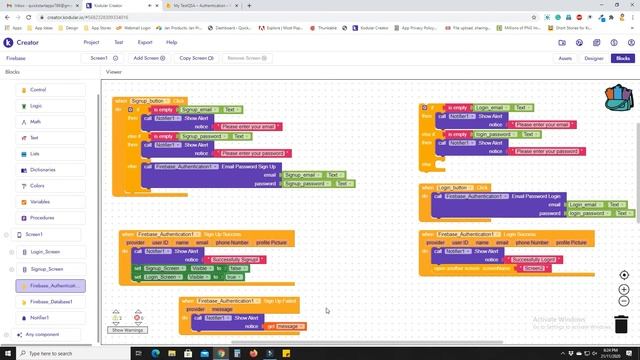This screenshot has height=360, width=640.
Task: Select the Math blocks category
Action: point(51,122)
